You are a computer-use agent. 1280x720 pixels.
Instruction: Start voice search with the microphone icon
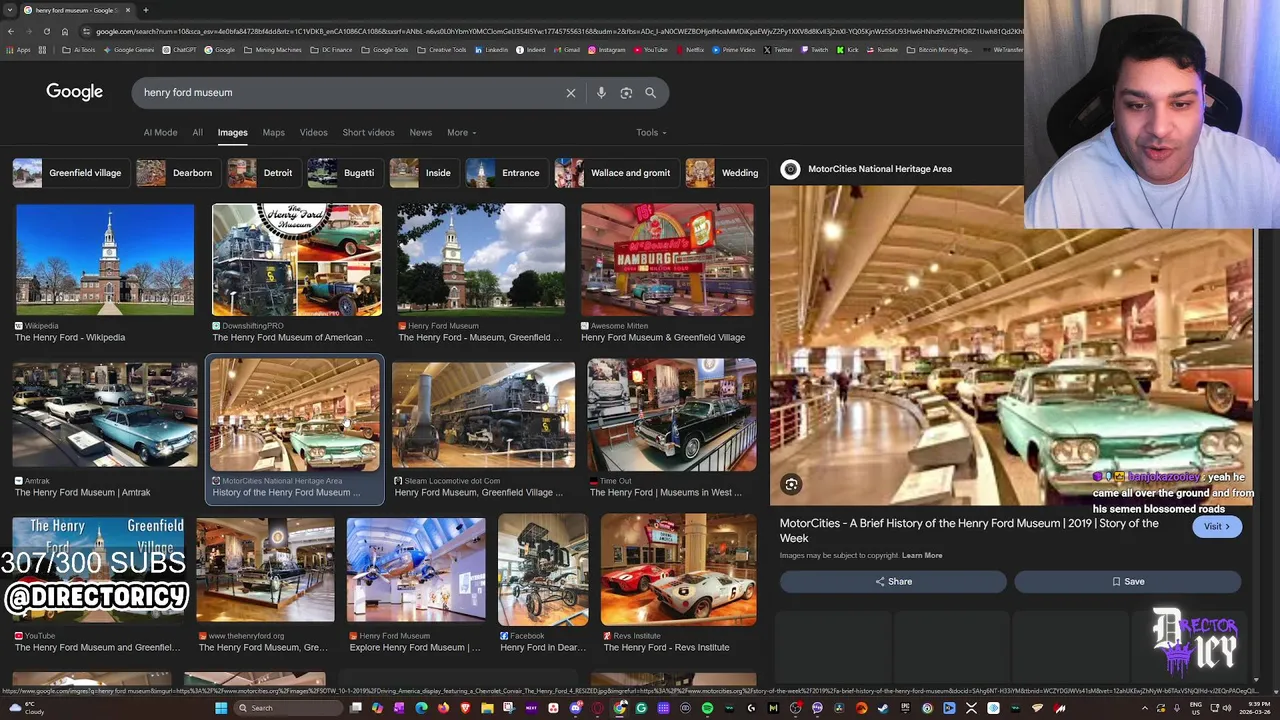pos(601,93)
